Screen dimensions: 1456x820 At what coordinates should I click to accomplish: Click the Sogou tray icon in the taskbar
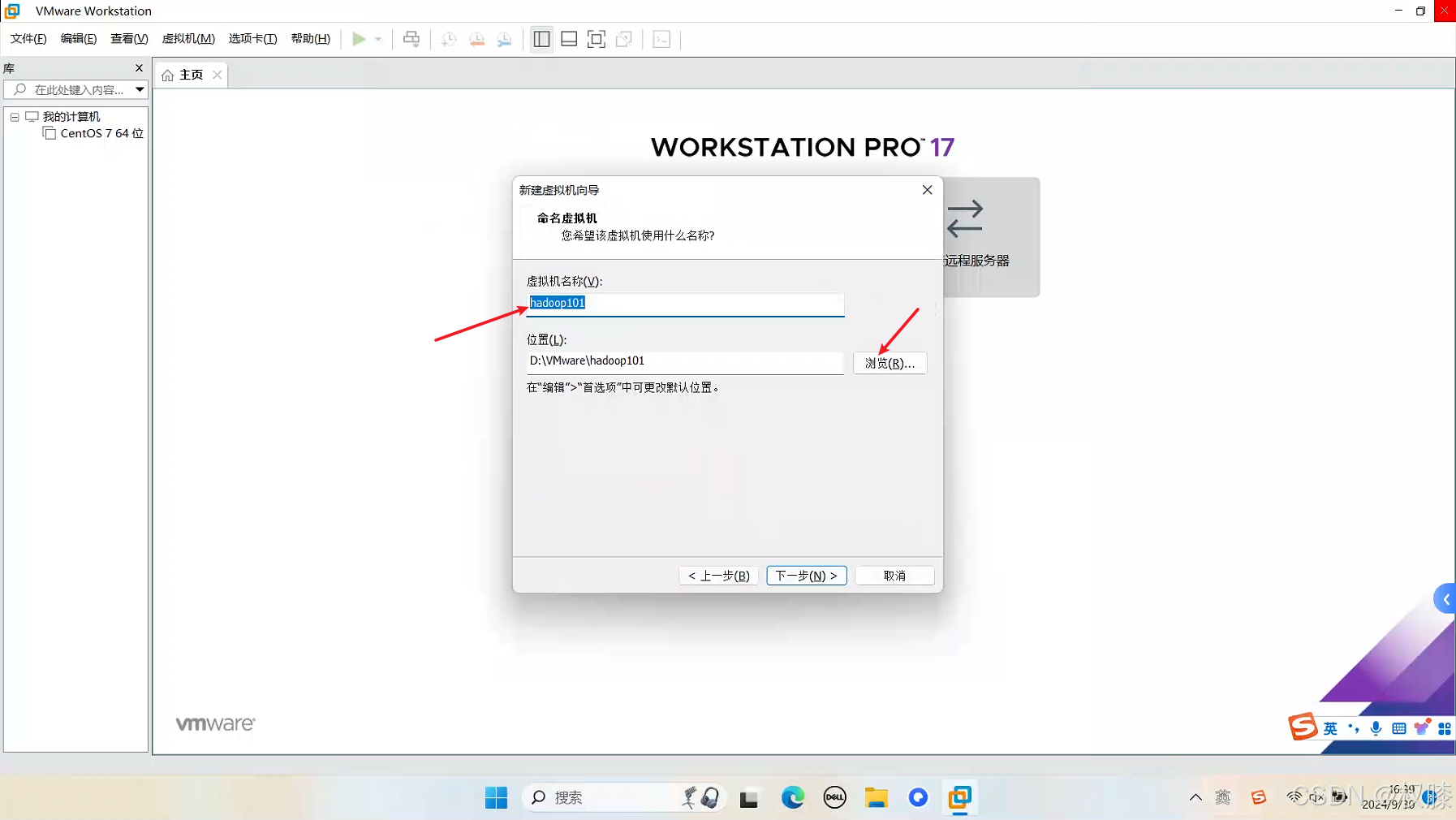(x=1259, y=798)
